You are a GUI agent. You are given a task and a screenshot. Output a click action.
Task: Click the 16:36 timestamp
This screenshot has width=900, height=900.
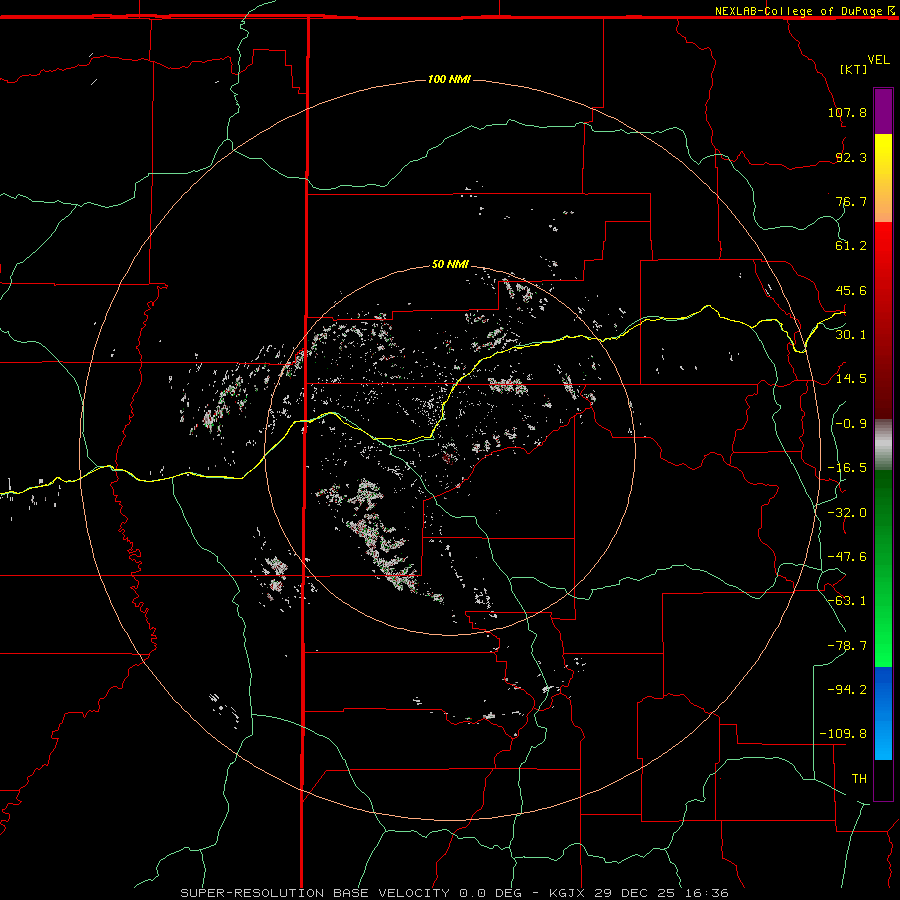[707, 893]
